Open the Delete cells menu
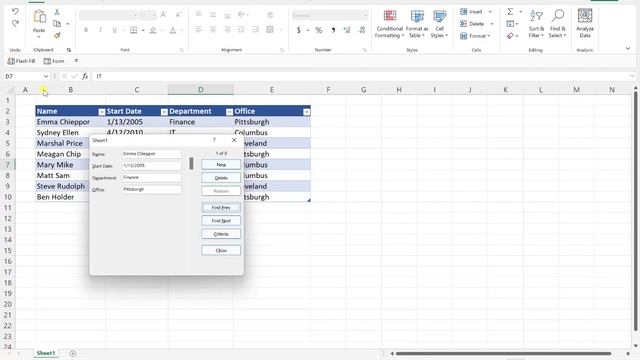Viewport: 640px width, 360px height. click(x=477, y=24)
